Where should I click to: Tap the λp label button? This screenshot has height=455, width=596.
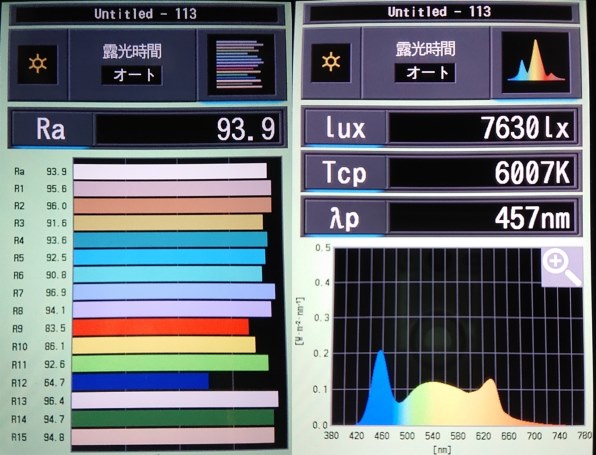pyautogui.click(x=345, y=217)
